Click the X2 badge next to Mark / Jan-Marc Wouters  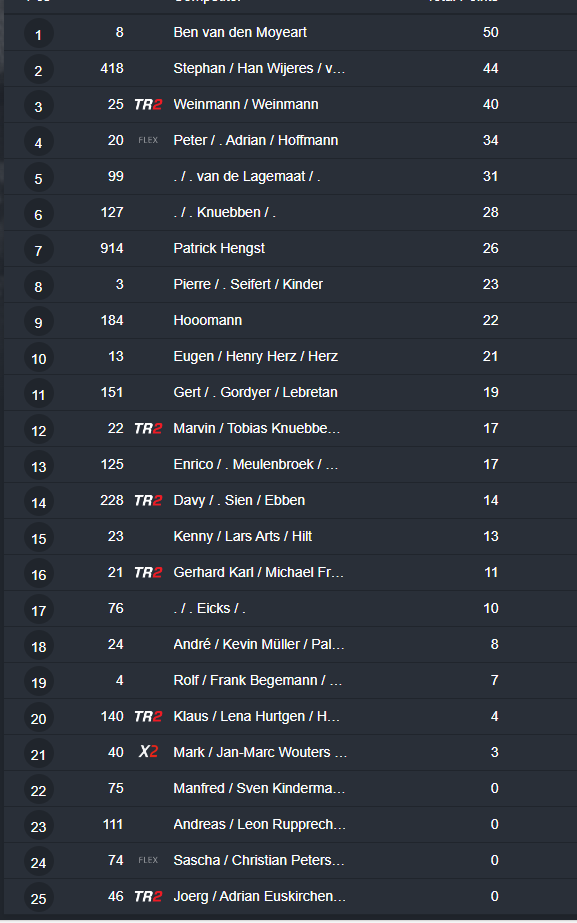tap(148, 752)
